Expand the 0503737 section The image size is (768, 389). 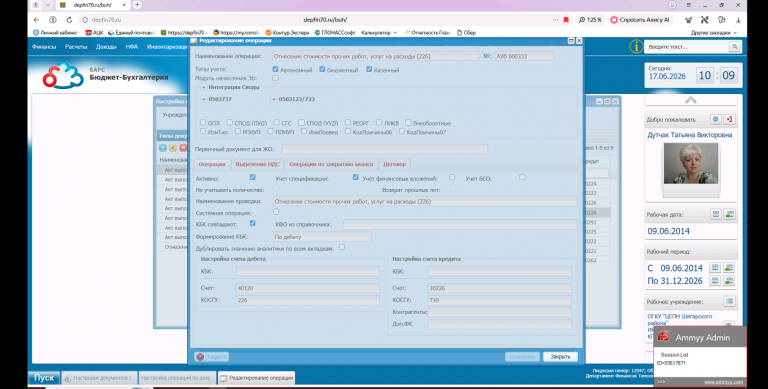click(204, 99)
